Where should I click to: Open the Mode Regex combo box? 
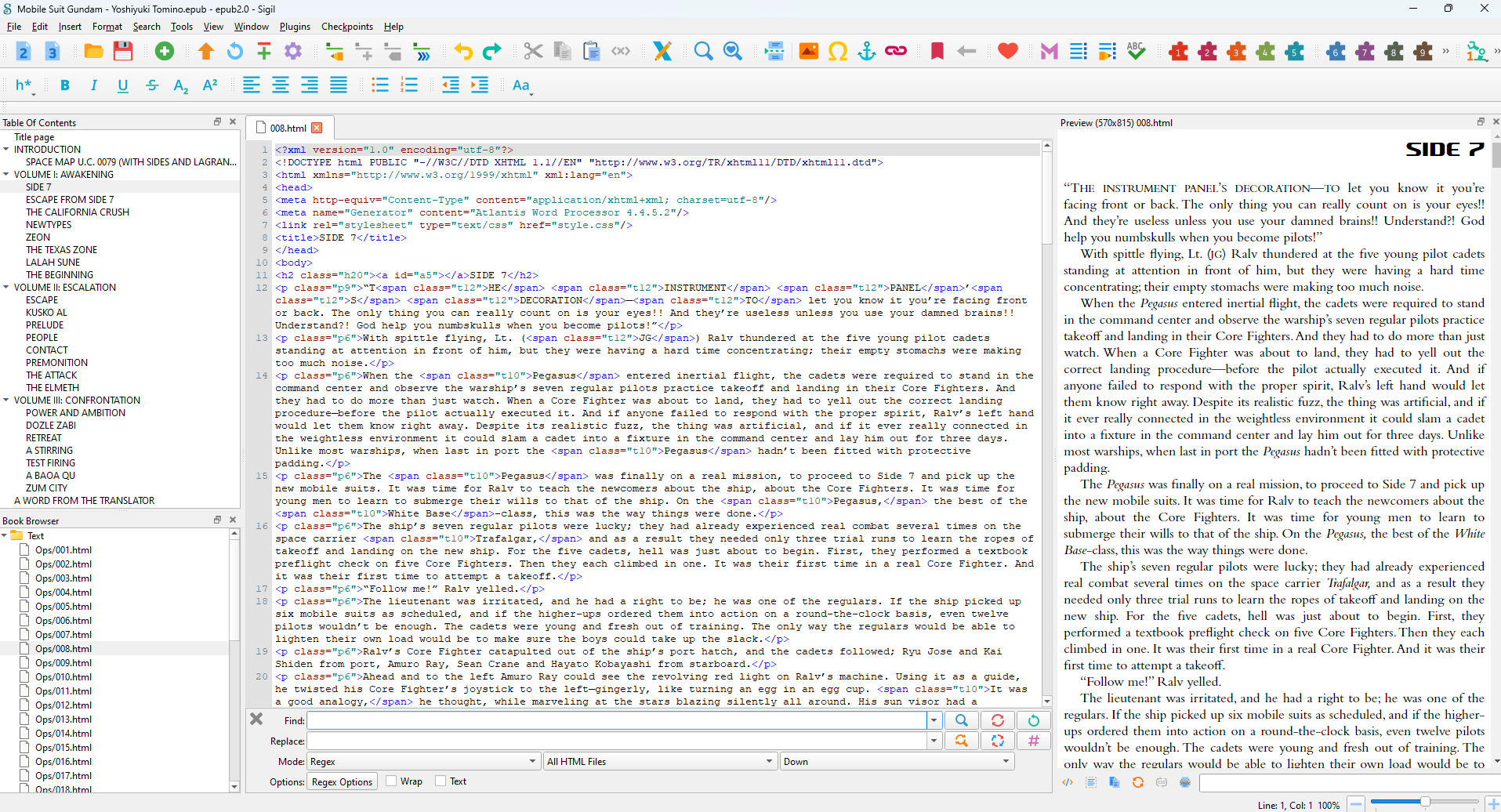[x=423, y=761]
